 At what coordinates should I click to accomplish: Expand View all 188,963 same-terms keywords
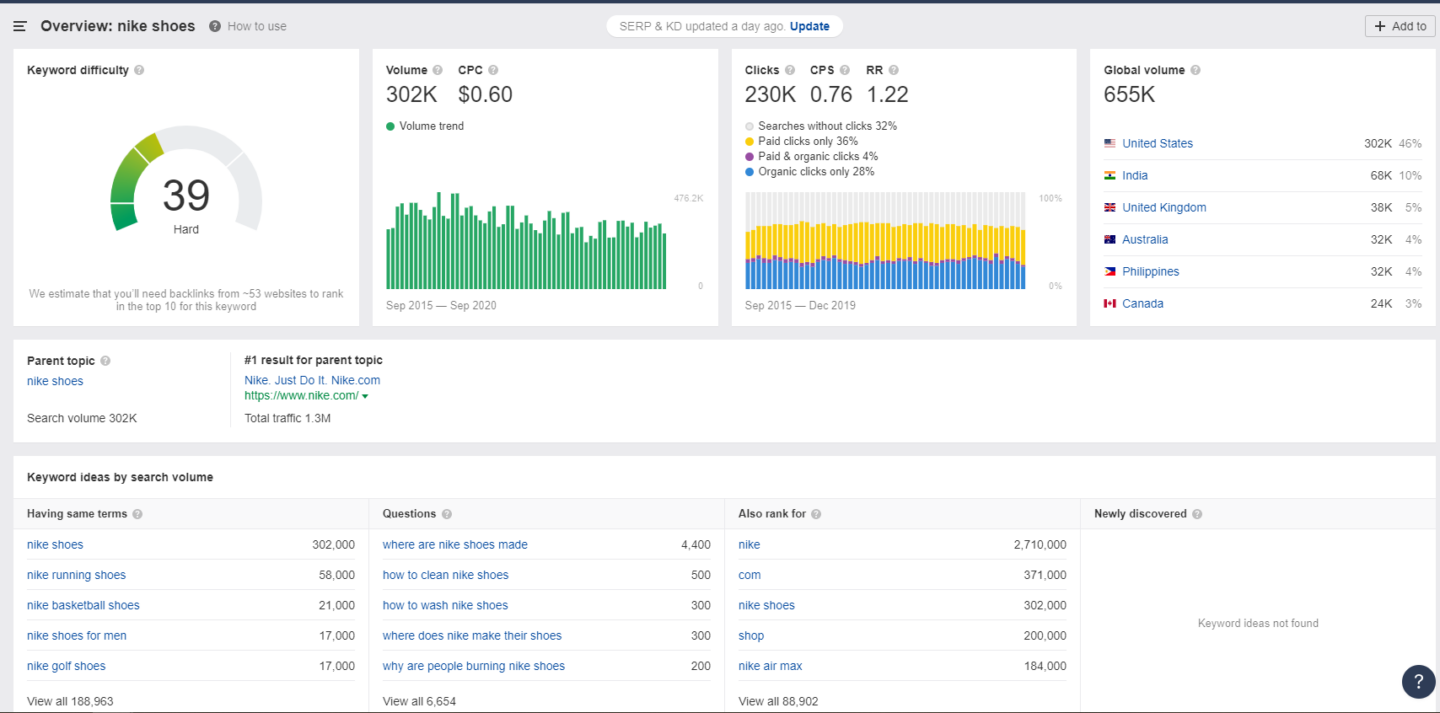(70, 701)
